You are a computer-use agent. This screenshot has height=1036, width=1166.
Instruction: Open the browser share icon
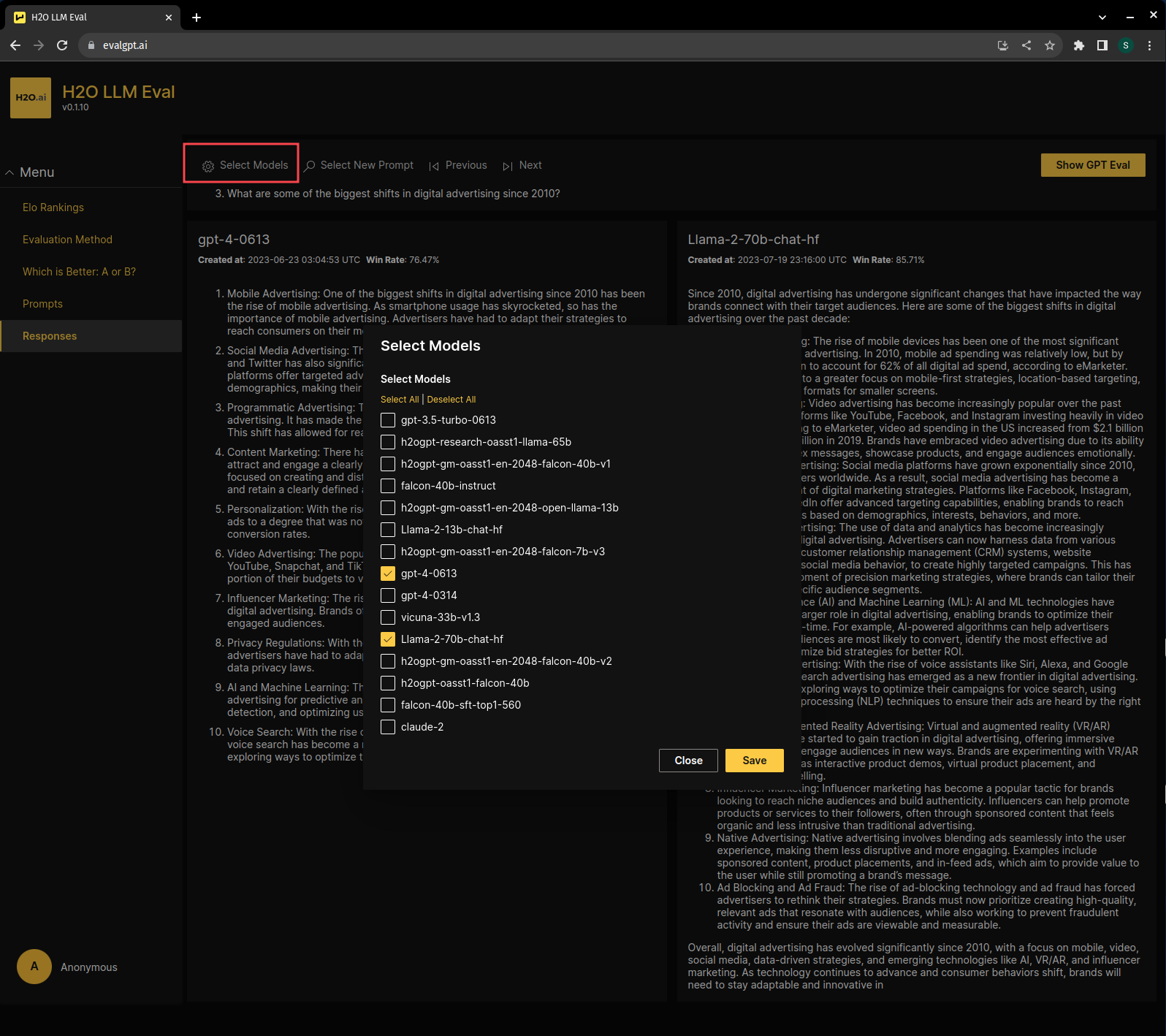click(x=1026, y=45)
